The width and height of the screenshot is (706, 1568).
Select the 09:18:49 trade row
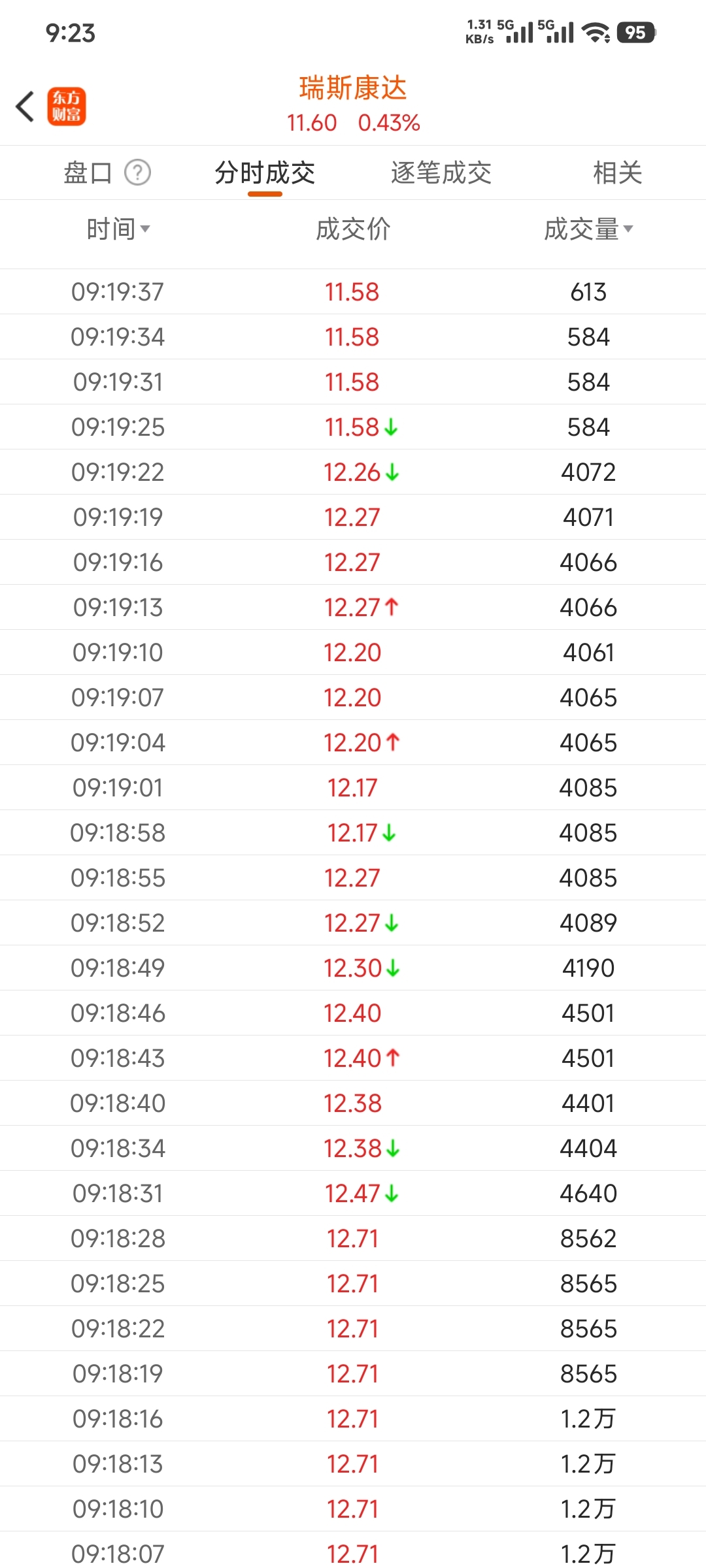pyautogui.click(x=353, y=968)
